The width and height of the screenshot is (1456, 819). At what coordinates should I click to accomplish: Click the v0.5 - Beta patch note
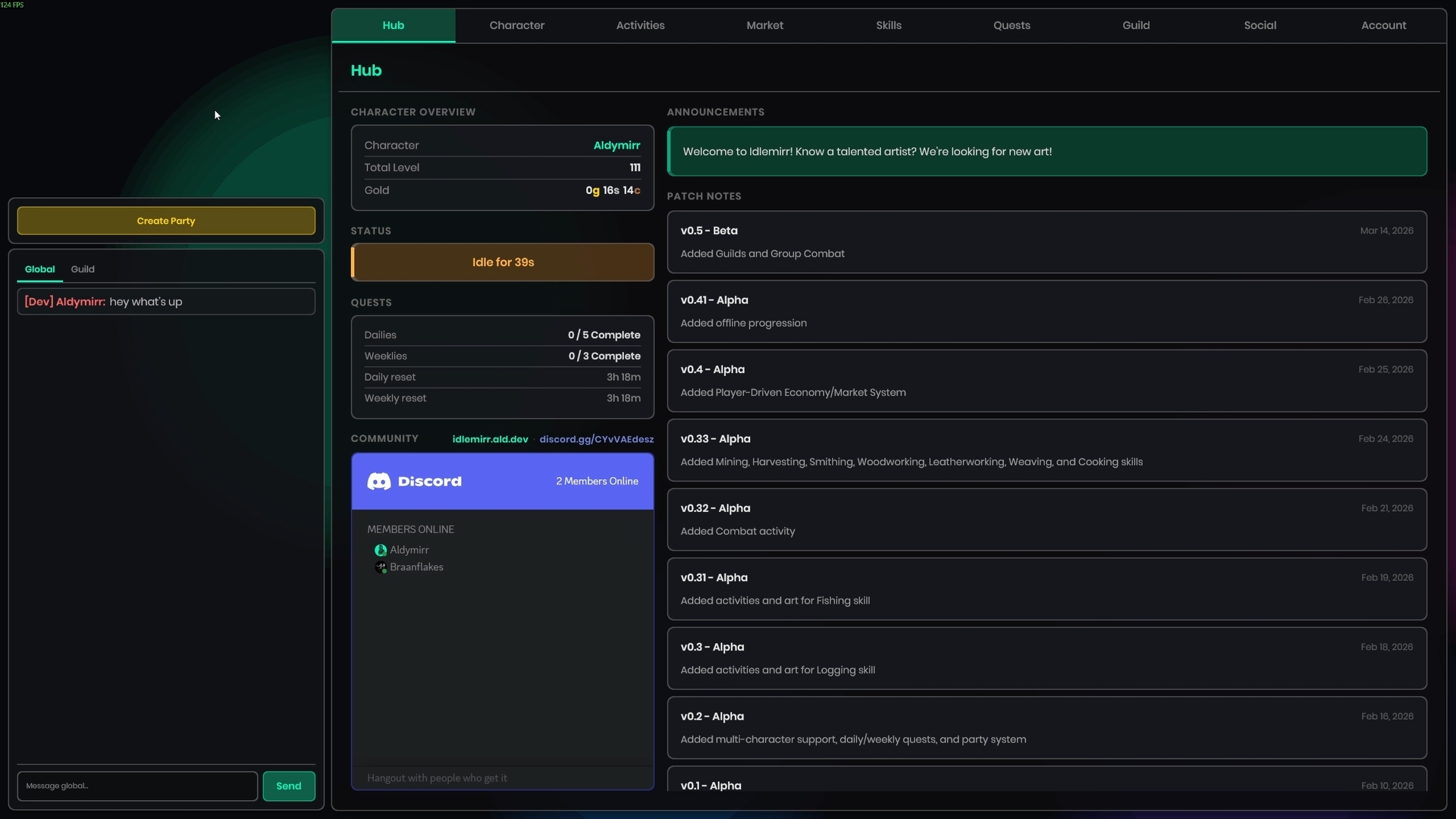[1046, 242]
